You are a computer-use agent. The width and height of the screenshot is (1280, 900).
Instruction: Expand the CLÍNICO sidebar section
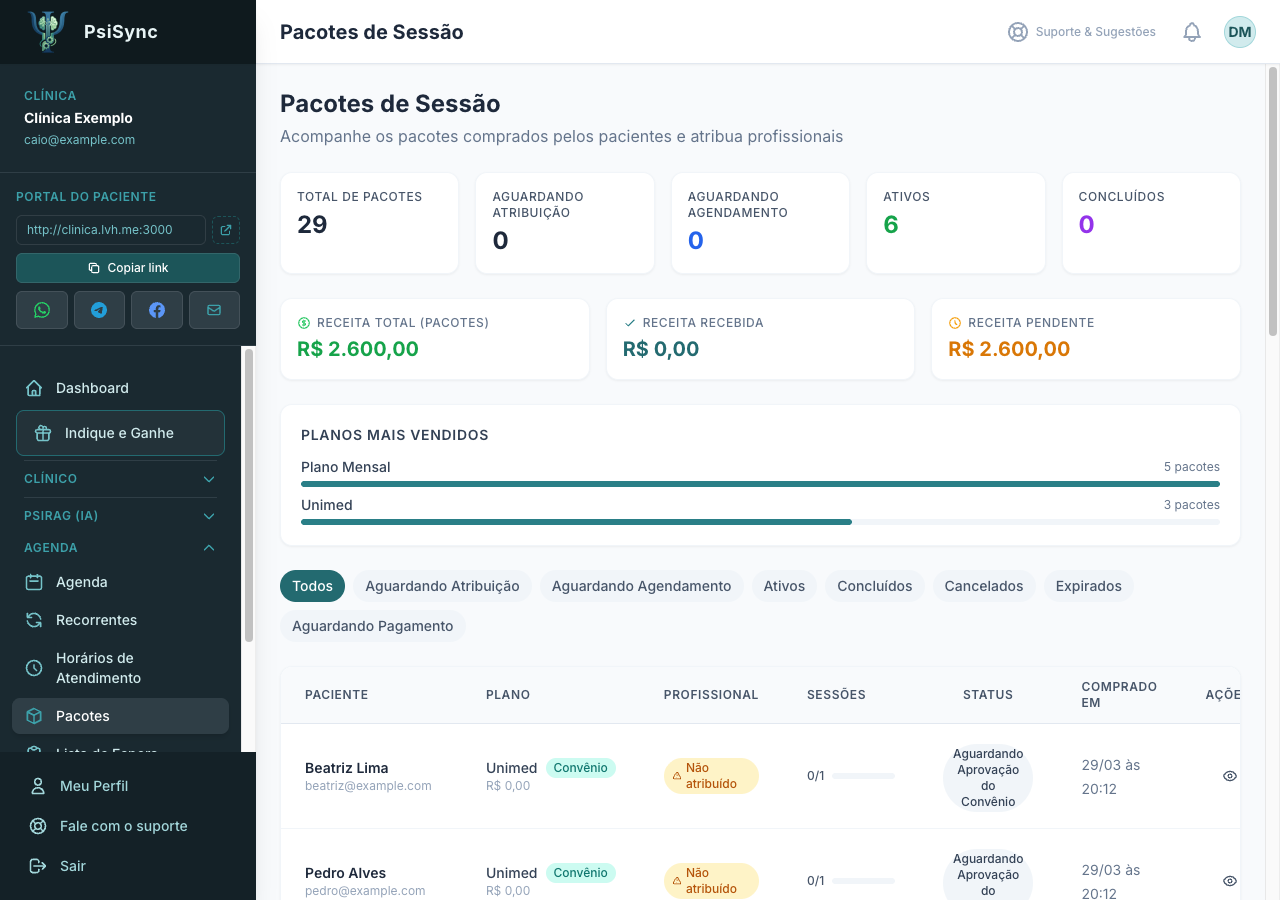[x=120, y=479]
